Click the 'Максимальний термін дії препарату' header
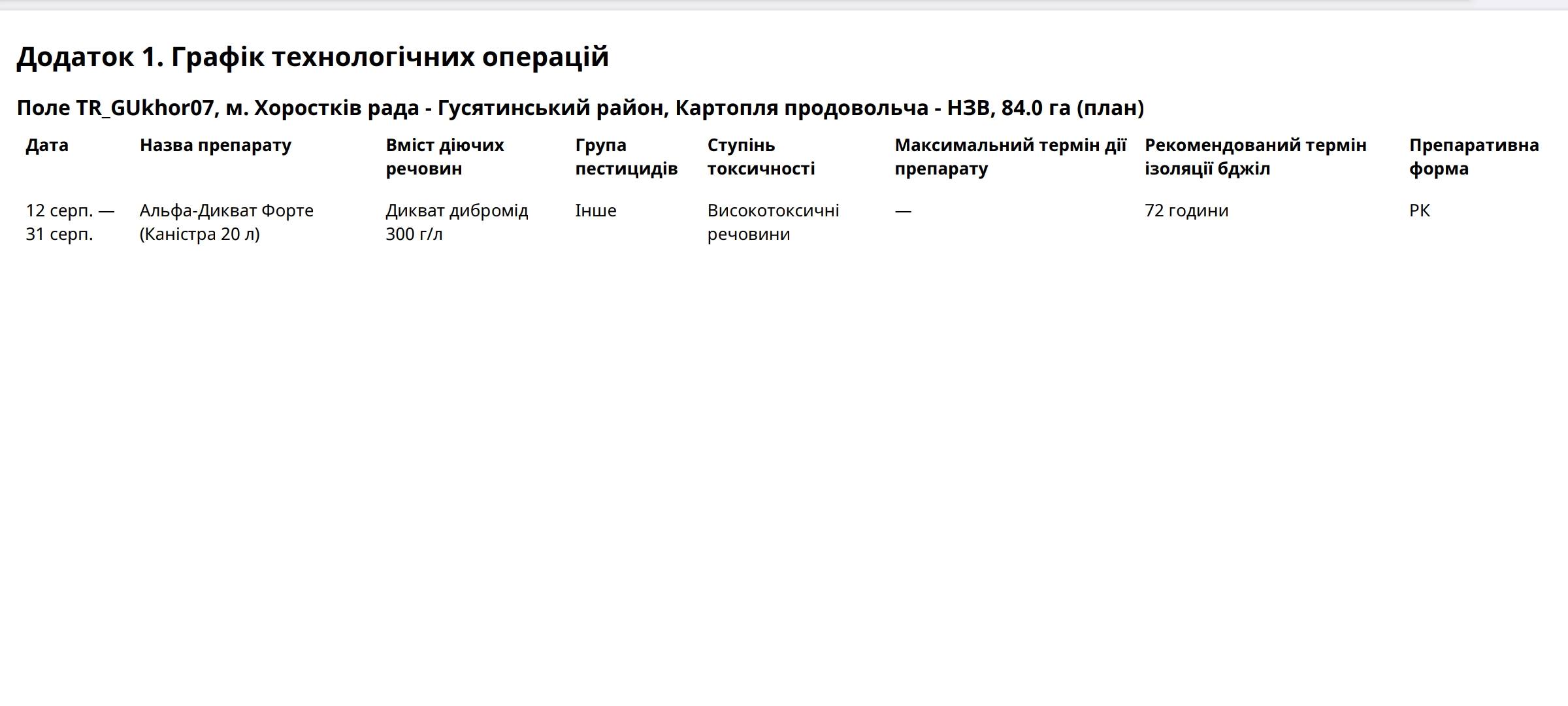 [x=1010, y=157]
